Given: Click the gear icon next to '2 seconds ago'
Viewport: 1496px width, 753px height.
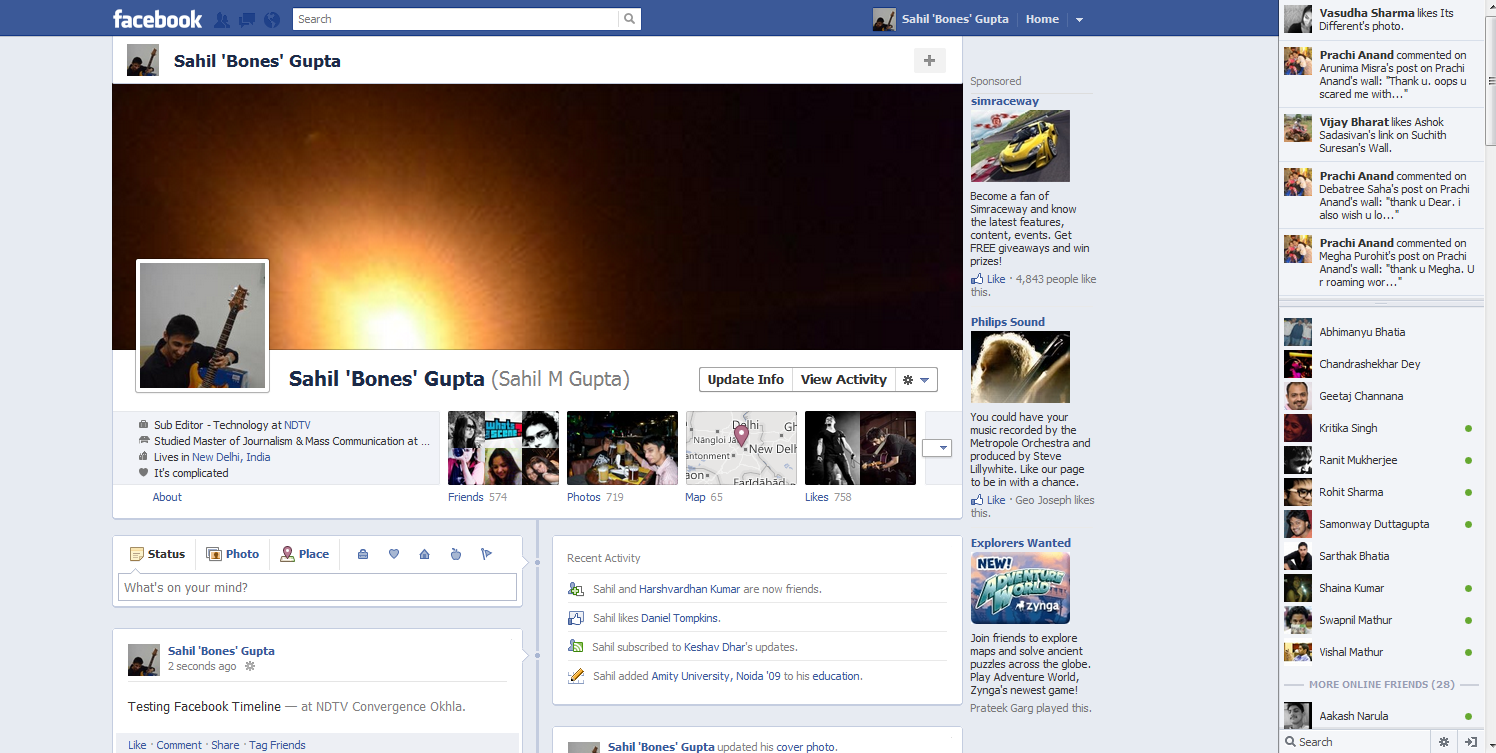Looking at the screenshot, I should 250,666.
